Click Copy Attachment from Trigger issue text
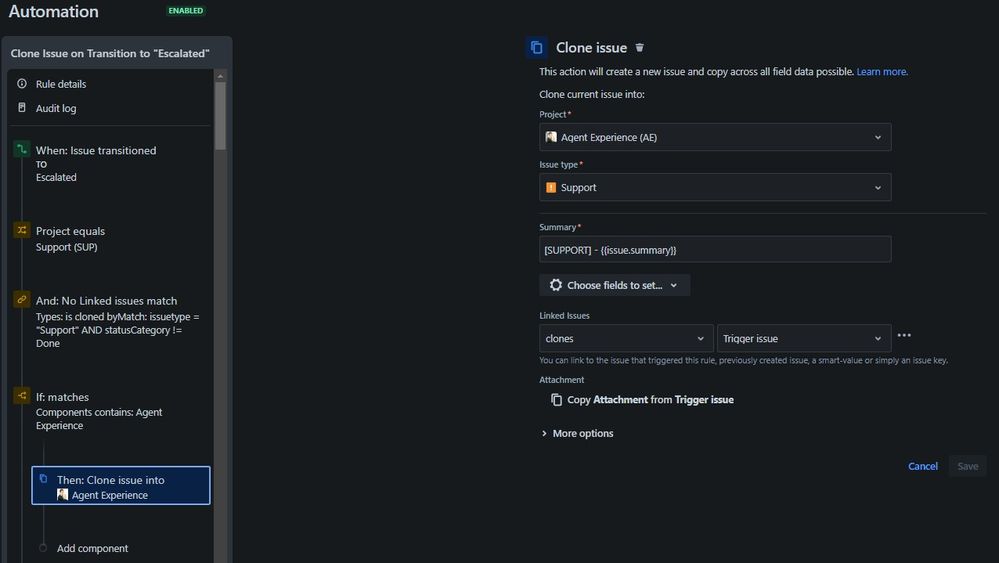Image resolution: width=999 pixels, height=563 pixels. click(650, 400)
